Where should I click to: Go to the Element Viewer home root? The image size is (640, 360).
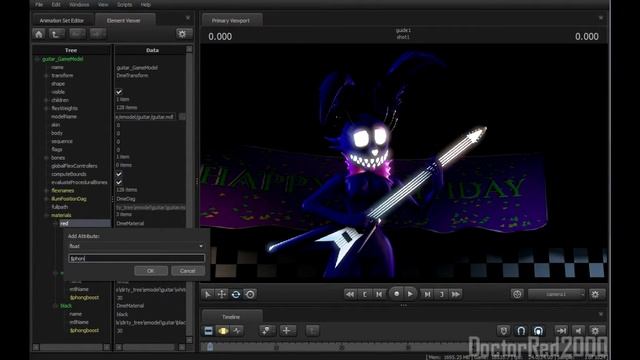coord(39,34)
